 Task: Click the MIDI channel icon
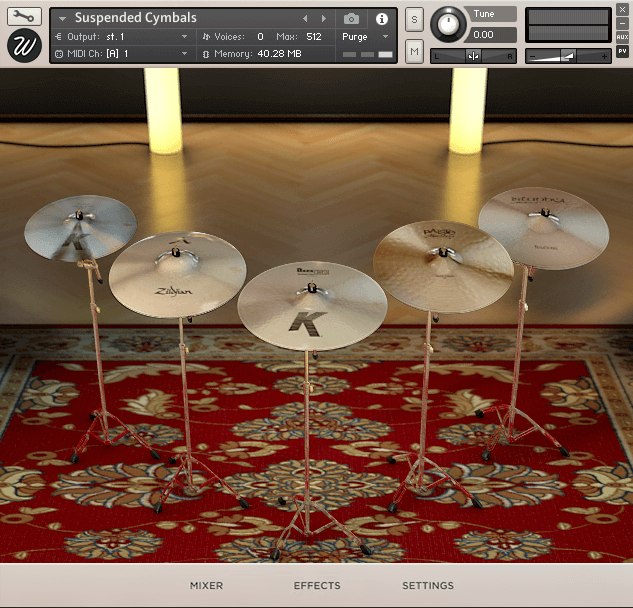59,54
